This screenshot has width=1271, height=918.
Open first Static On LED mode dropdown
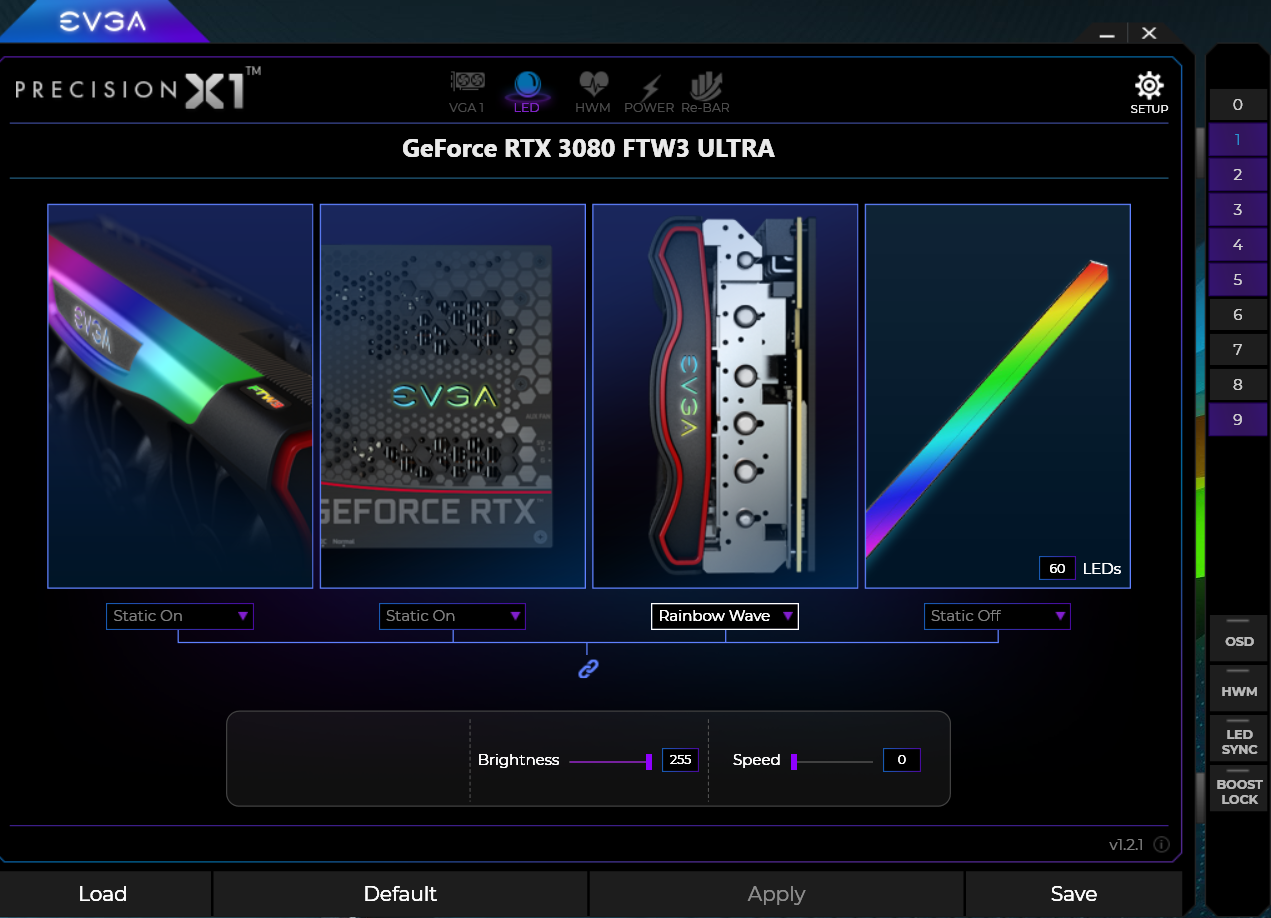pos(180,616)
